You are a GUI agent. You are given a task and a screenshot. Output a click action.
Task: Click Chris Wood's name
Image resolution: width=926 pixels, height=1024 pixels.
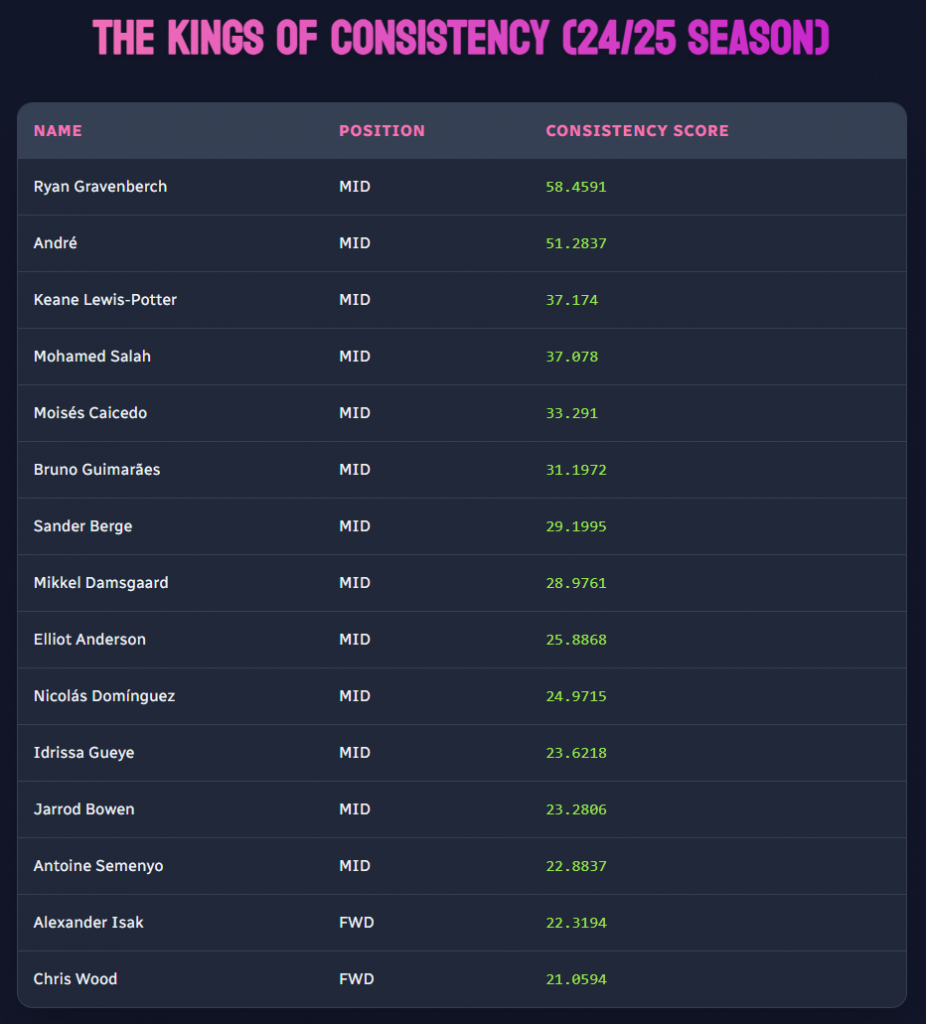click(x=75, y=979)
